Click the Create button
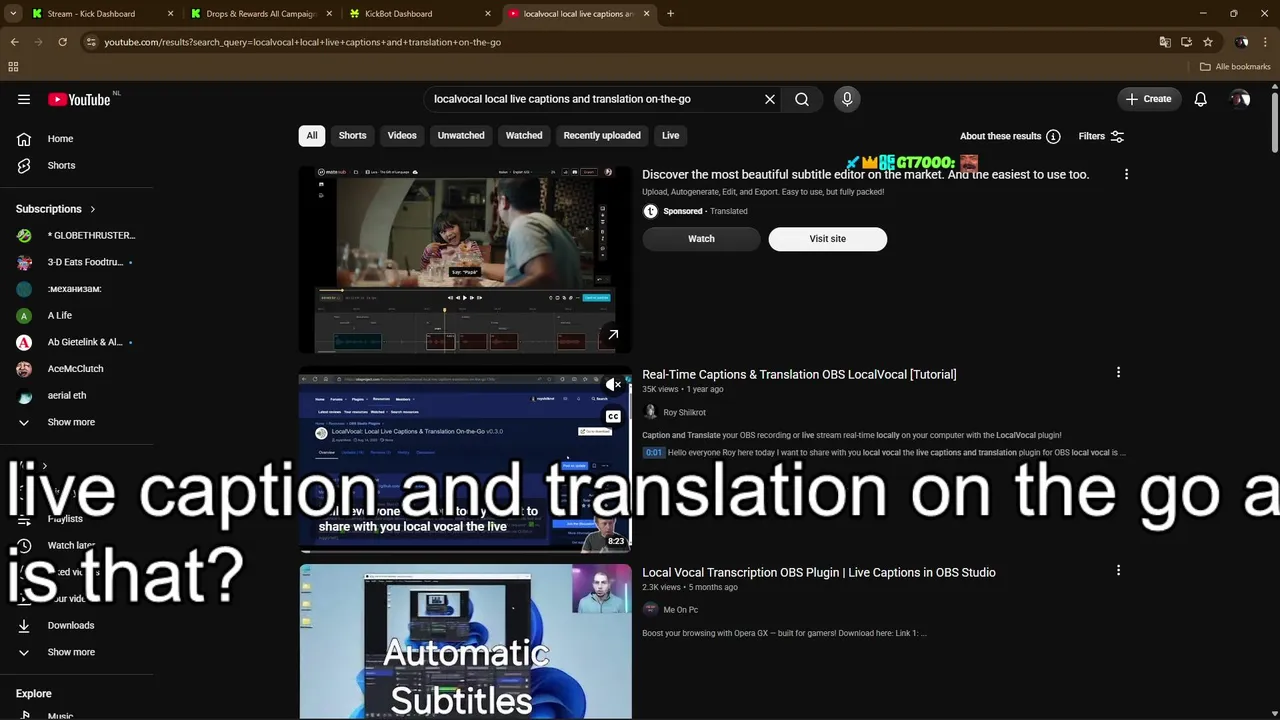 point(1148,99)
